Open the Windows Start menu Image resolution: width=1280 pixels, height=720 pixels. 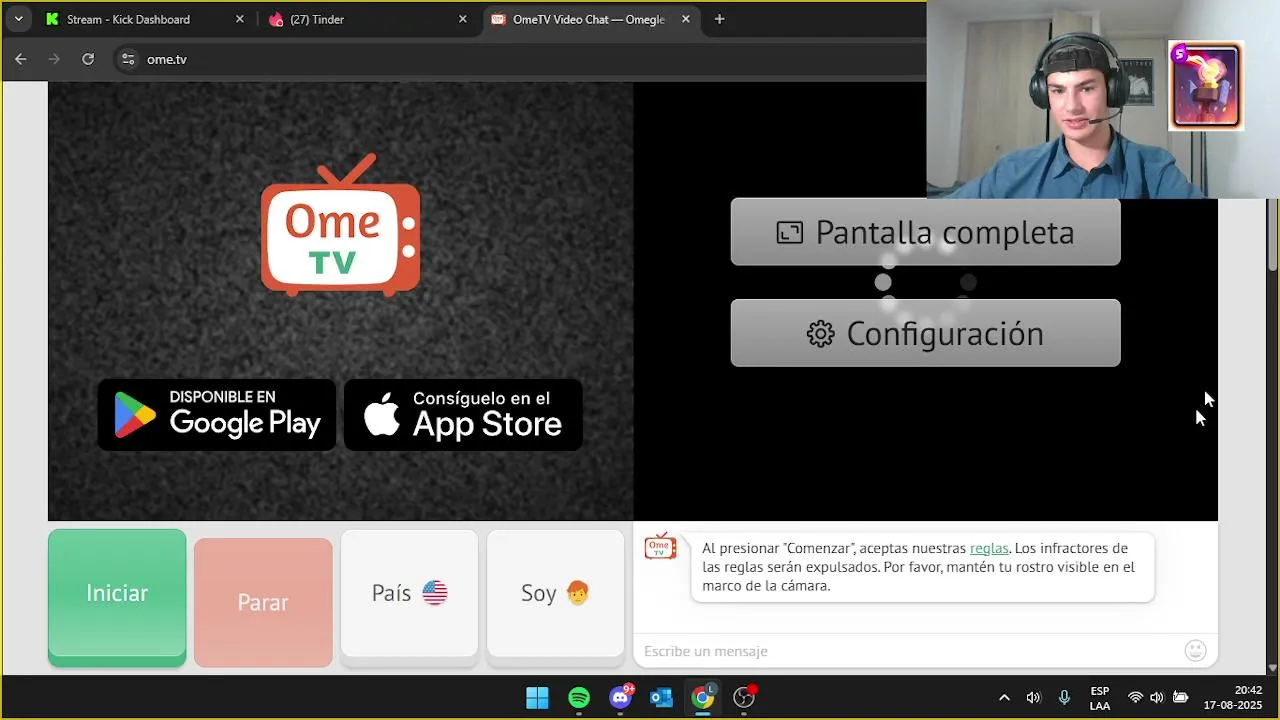[537, 698]
